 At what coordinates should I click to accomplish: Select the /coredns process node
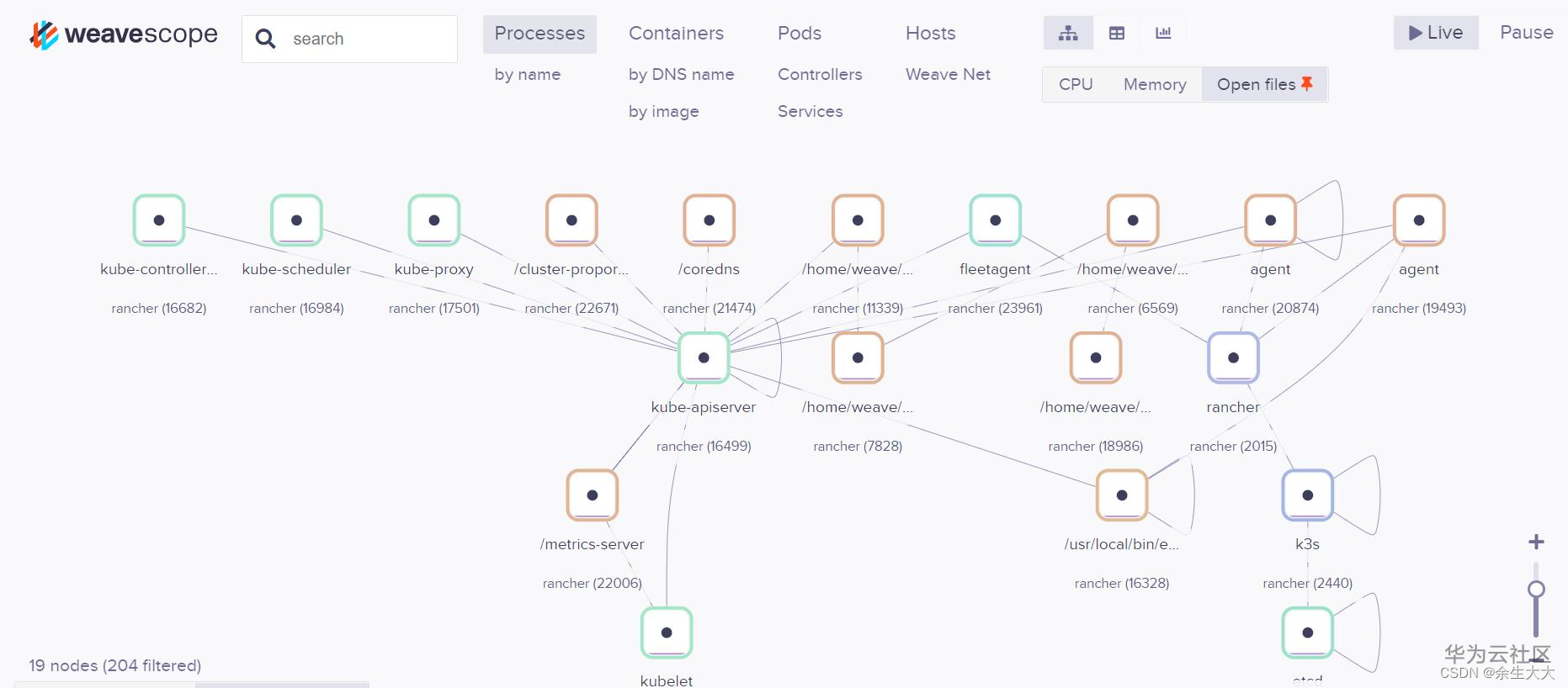(710, 220)
